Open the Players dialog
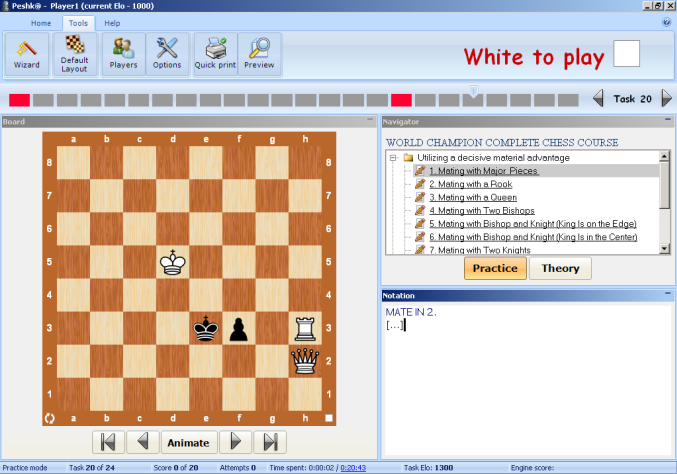The height and width of the screenshot is (474, 677). tap(123, 55)
